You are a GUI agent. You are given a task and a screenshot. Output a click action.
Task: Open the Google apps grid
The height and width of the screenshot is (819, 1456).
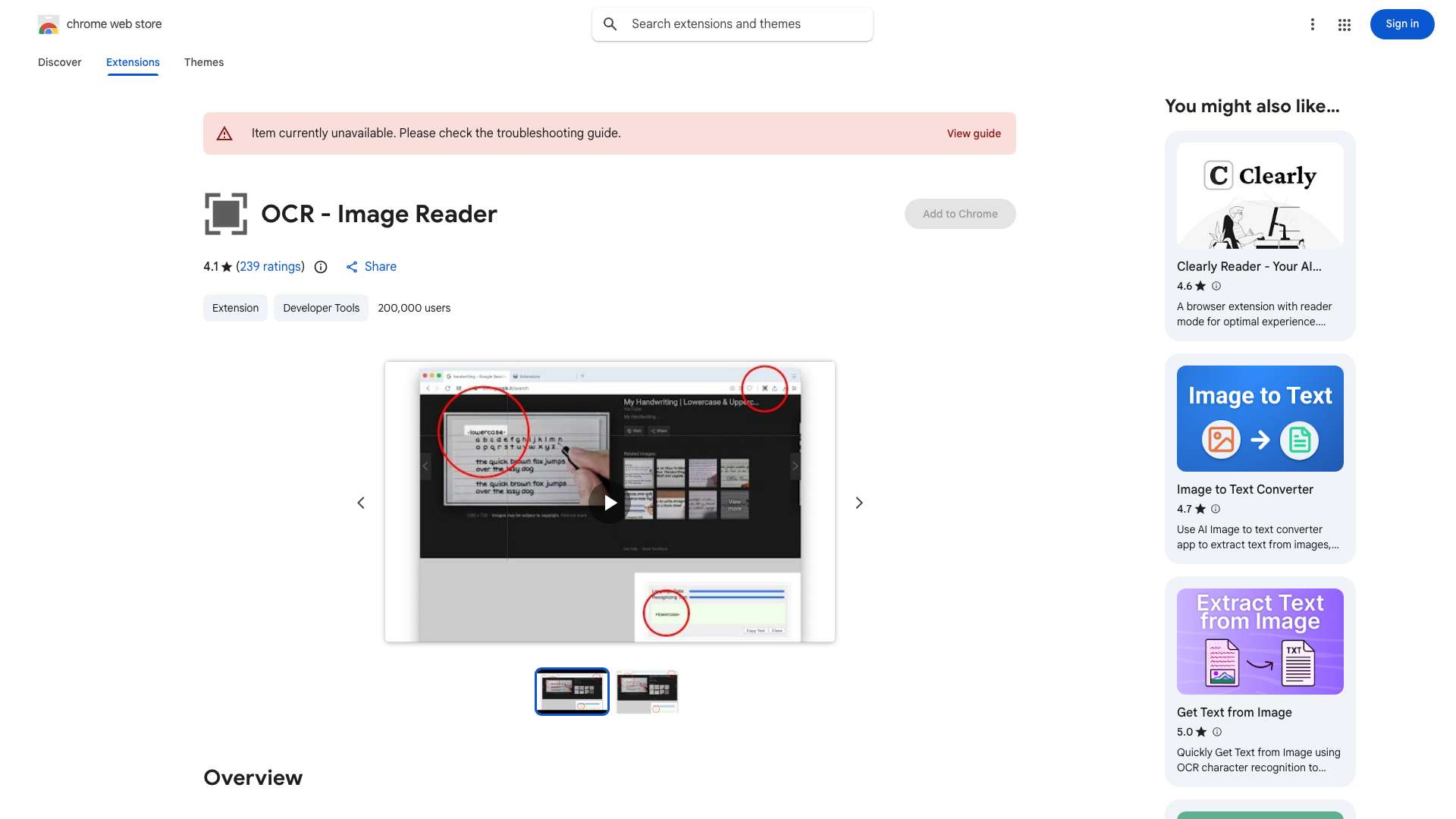[x=1345, y=24]
